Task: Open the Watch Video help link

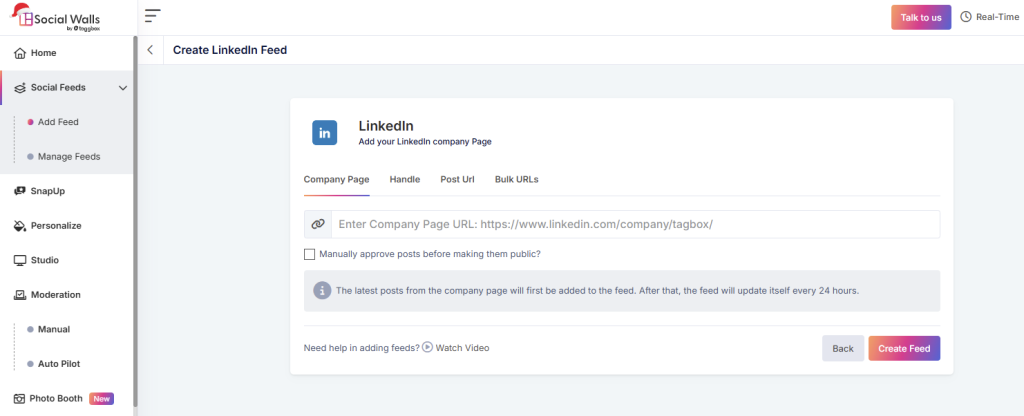Action: point(456,348)
